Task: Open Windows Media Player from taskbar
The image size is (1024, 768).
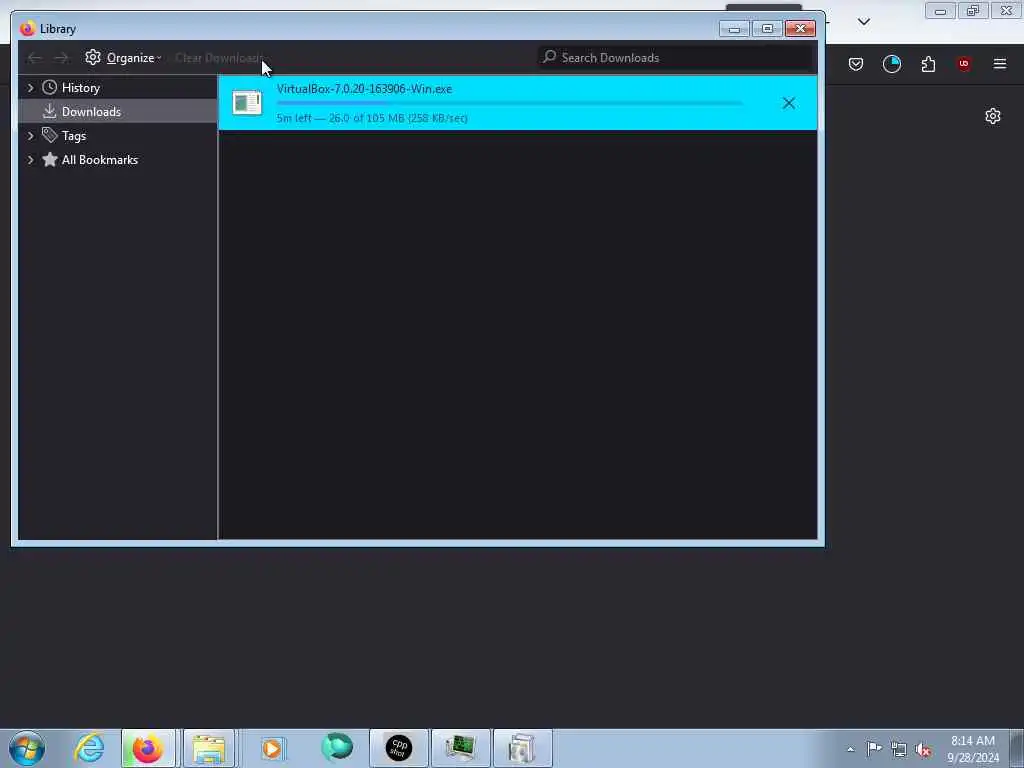Action: (x=272, y=748)
